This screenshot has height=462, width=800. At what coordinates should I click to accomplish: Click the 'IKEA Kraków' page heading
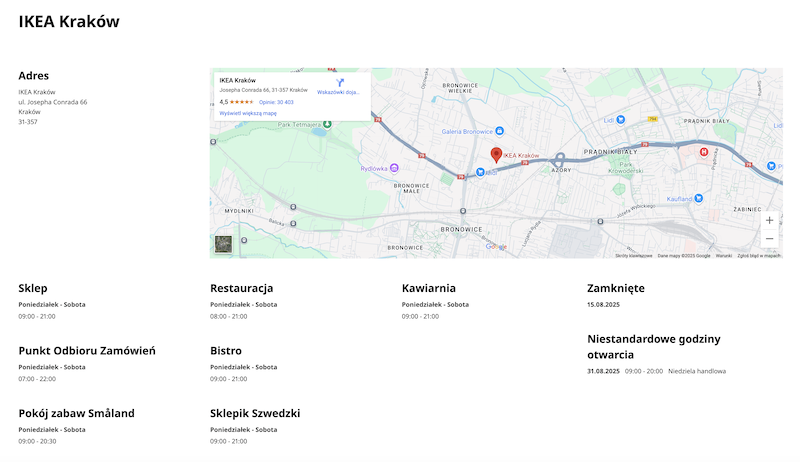click(69, 21)
